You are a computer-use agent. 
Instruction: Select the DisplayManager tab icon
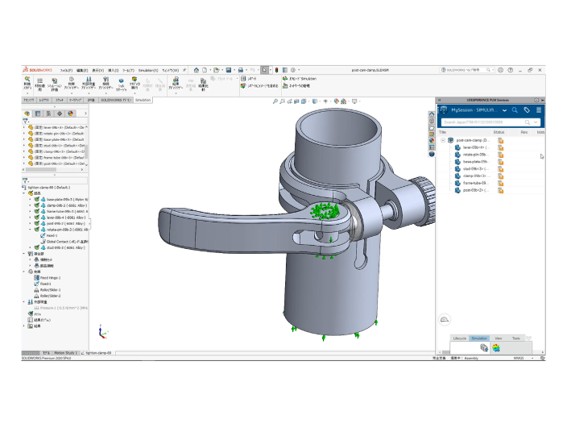pos(71,114)
